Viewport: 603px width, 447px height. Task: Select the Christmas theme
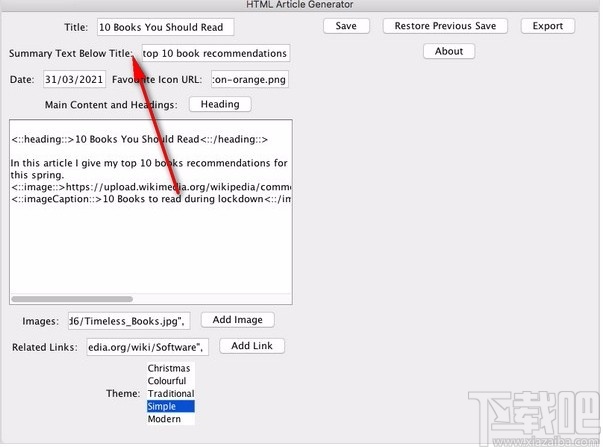(x=170, y=368)
